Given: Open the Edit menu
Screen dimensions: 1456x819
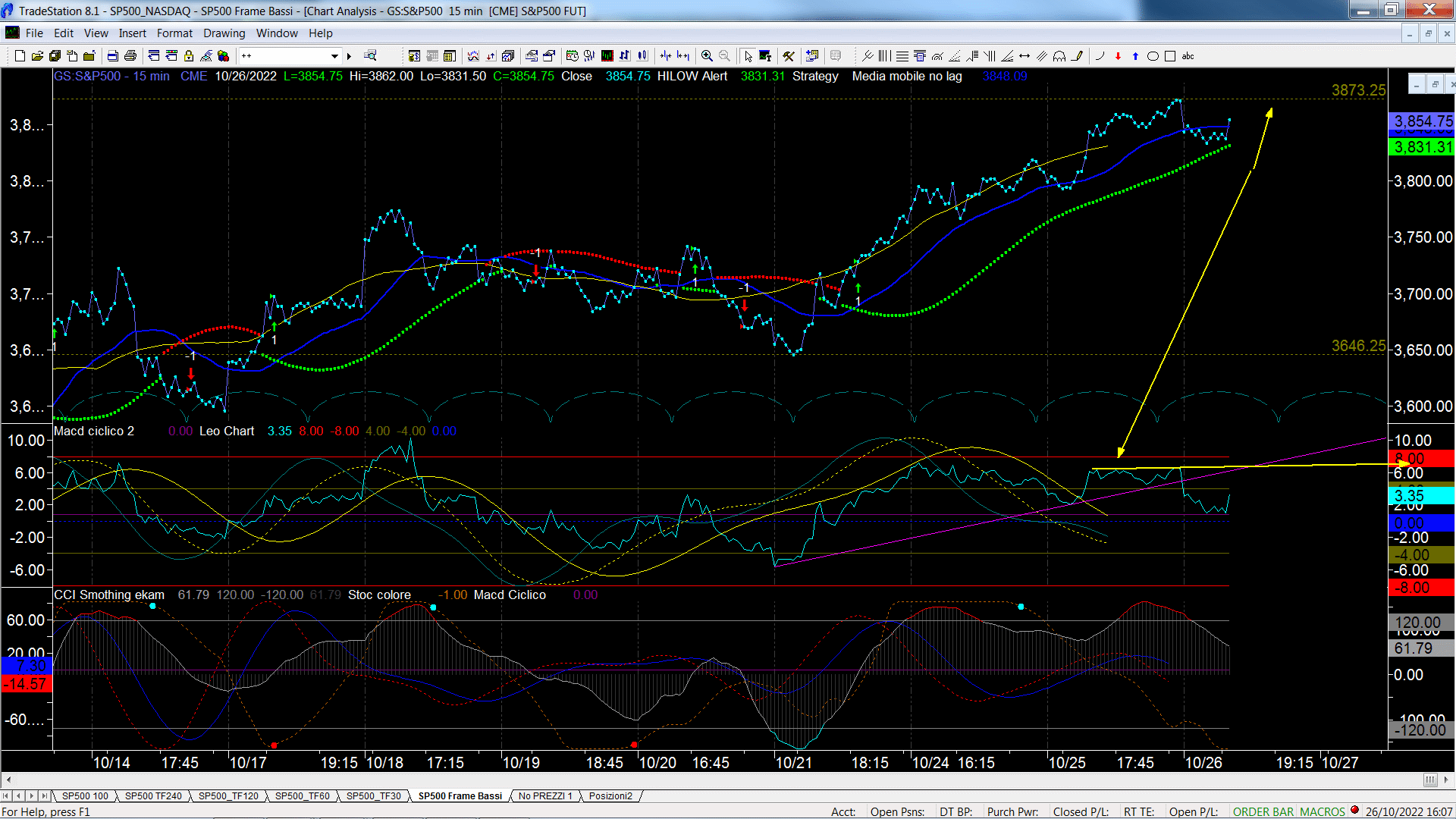Looking at the screenshot, I should pyautogui.click(x=64, y=33).
